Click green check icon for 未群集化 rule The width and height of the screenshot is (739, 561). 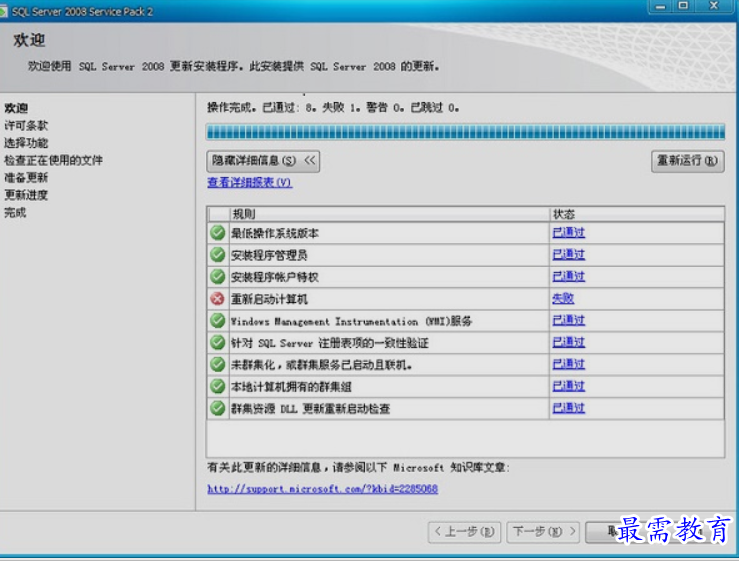pyautogui.click(x=217, y=364)
